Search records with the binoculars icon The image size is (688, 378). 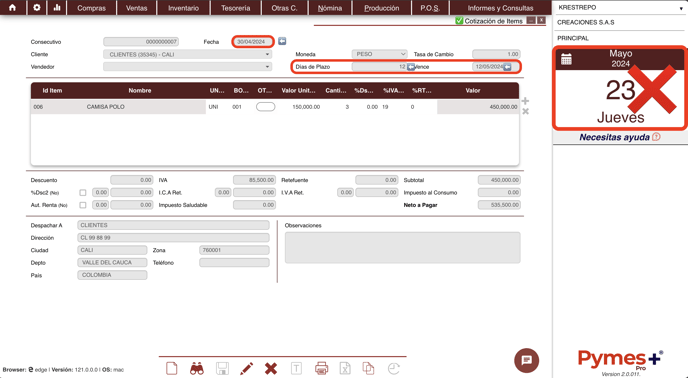197,368
